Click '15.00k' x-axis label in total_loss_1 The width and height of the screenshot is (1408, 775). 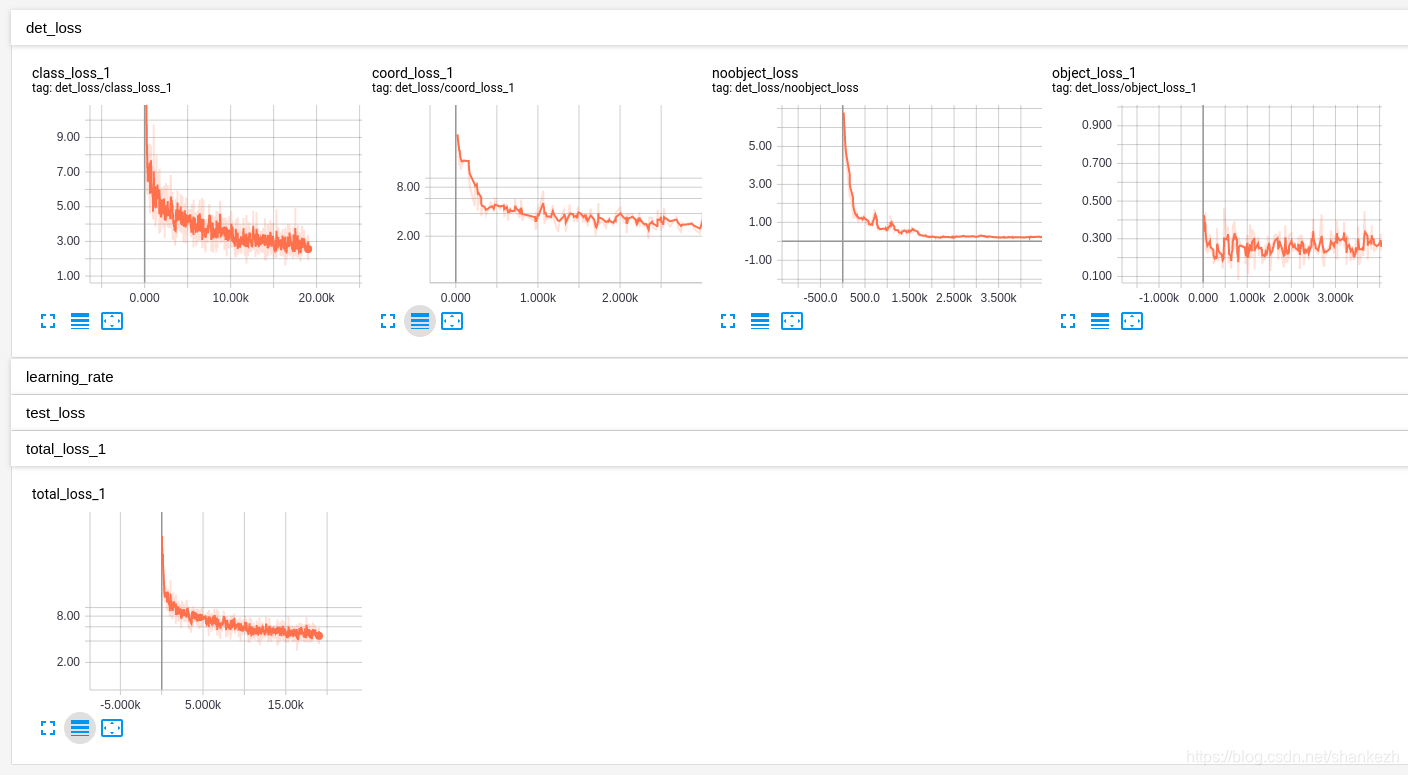[x=285, y=705]
